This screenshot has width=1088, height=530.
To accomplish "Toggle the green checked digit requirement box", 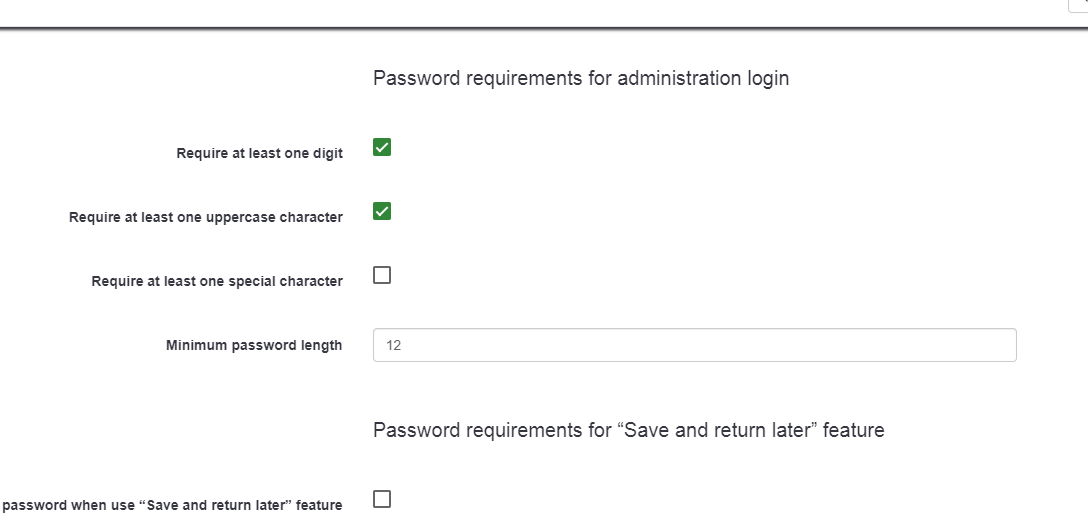I will [382, 148].
